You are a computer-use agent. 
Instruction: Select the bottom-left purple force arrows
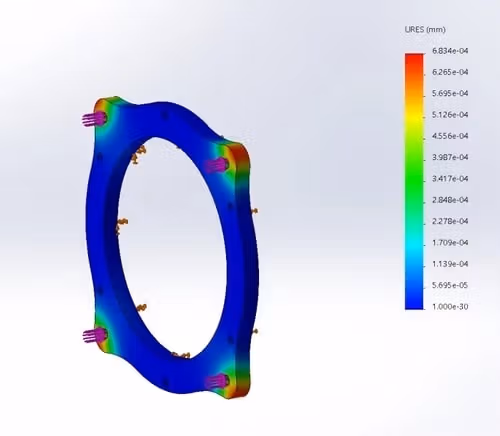[x=94, y=335]
